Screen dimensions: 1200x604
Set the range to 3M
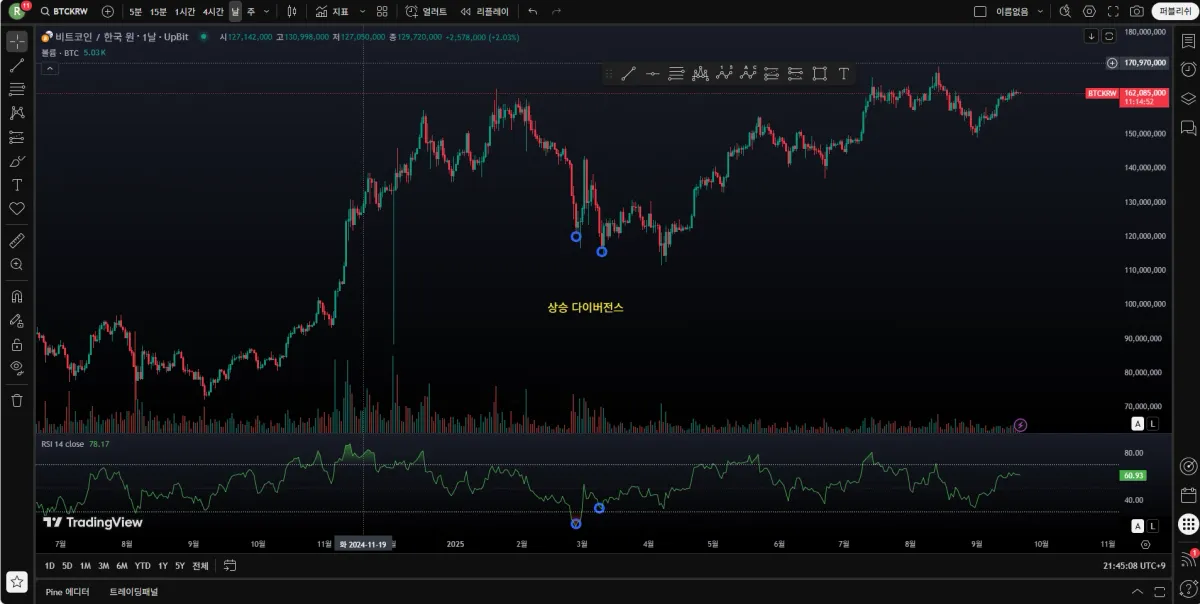(x=104, y=566)
